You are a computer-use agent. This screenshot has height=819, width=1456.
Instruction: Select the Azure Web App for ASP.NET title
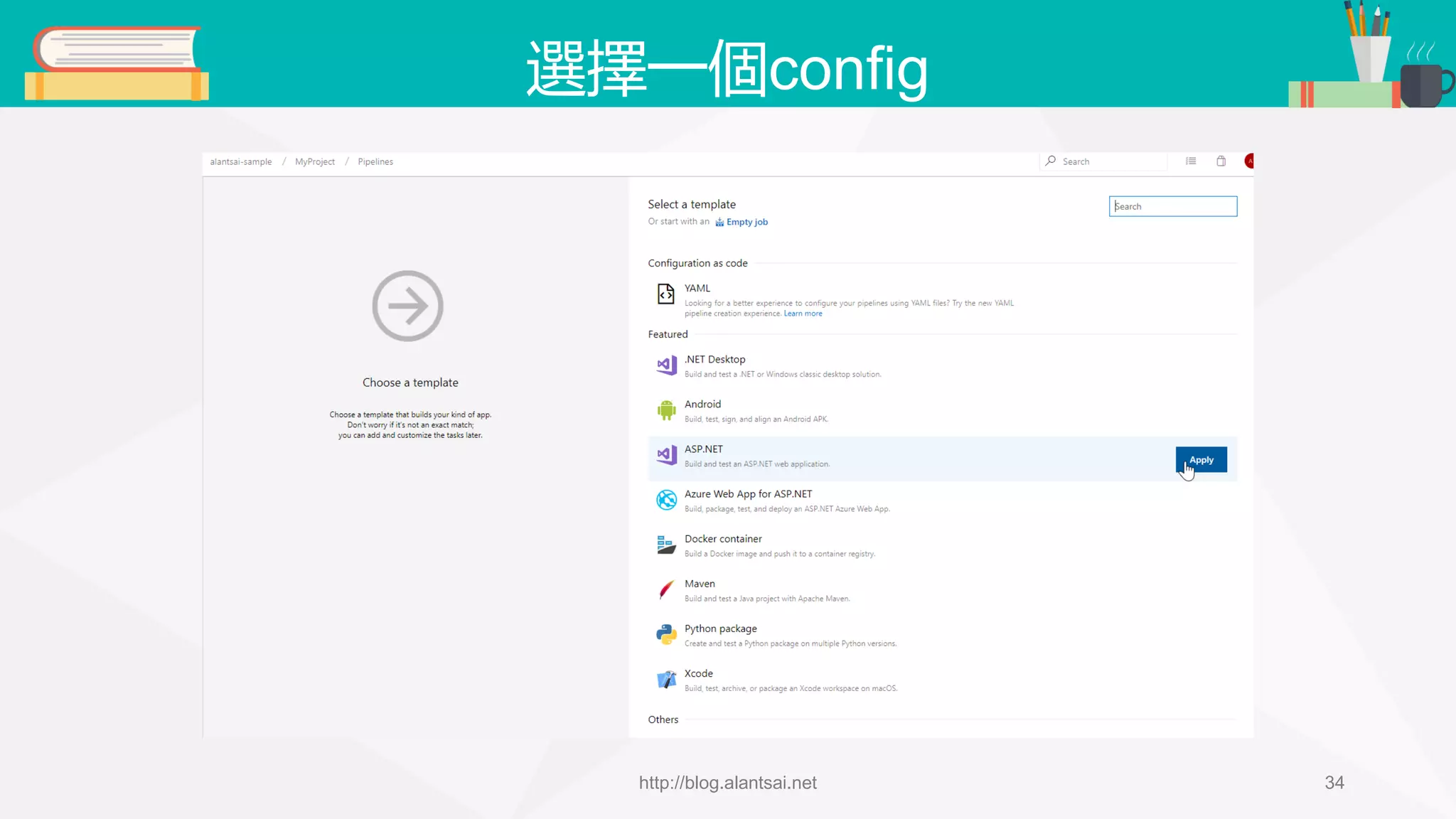coord(748,493)
